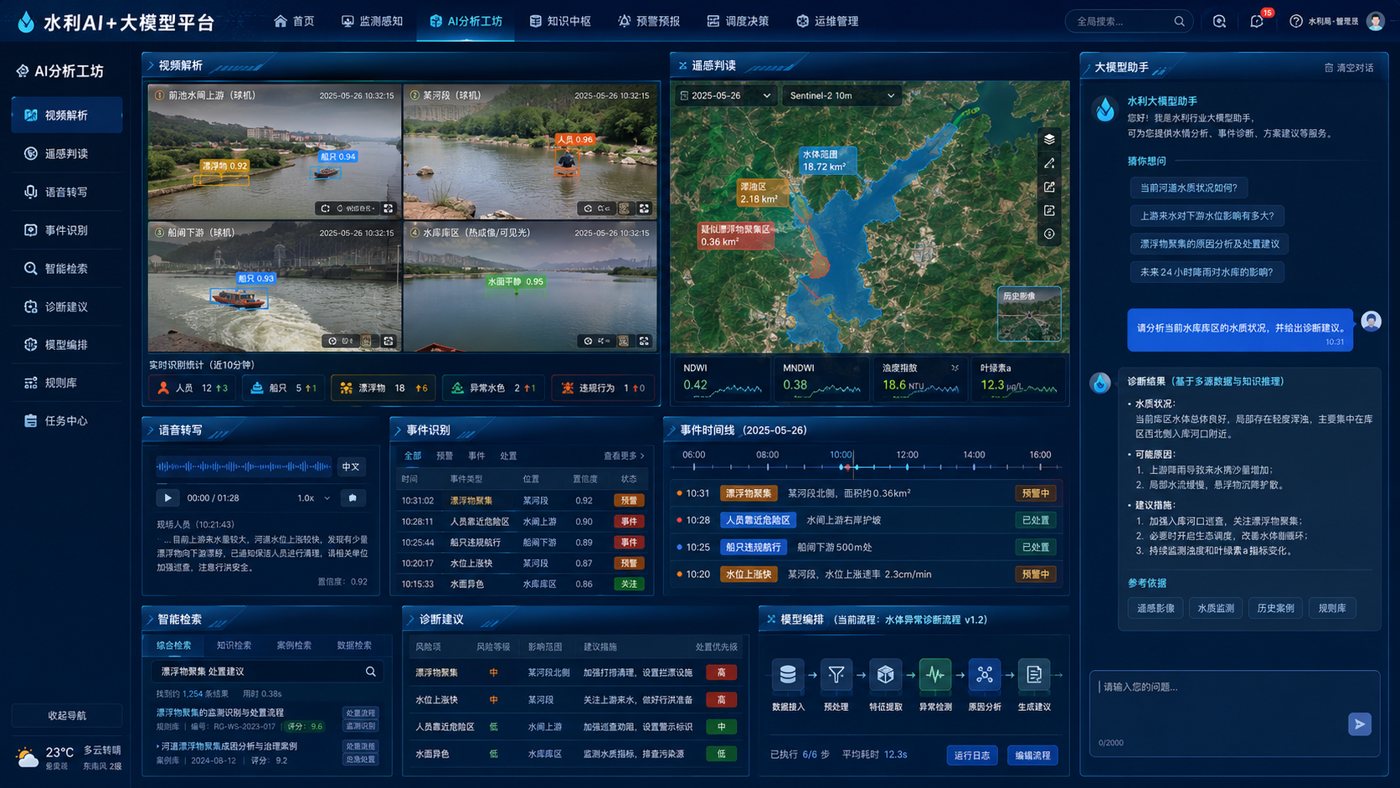Open 规则库 in the sidebar
Image resolution: width=1400 pixels, height=788 pixels.
pos(67,382)
